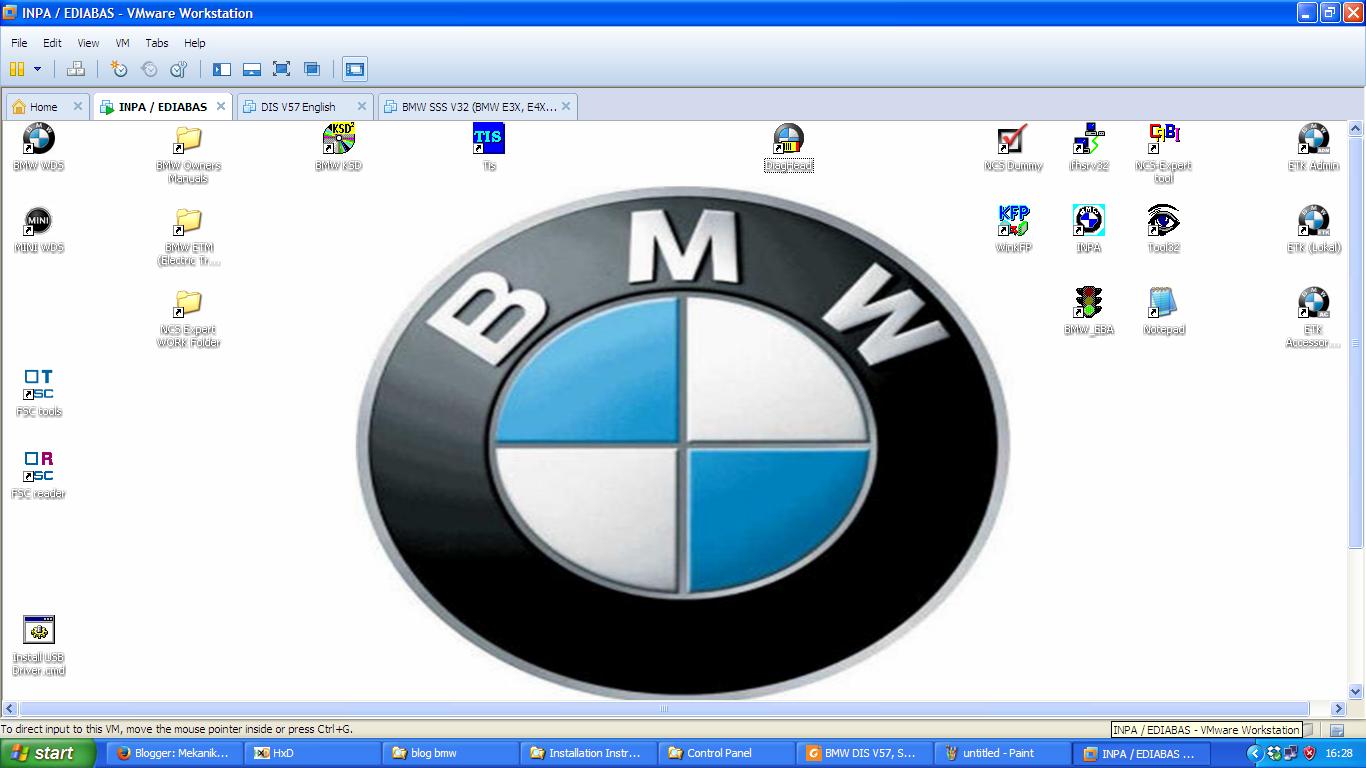Close the INPA / EDIABAS tab
The width and height of the screenshot is (1366, 768).
point(221,107)
